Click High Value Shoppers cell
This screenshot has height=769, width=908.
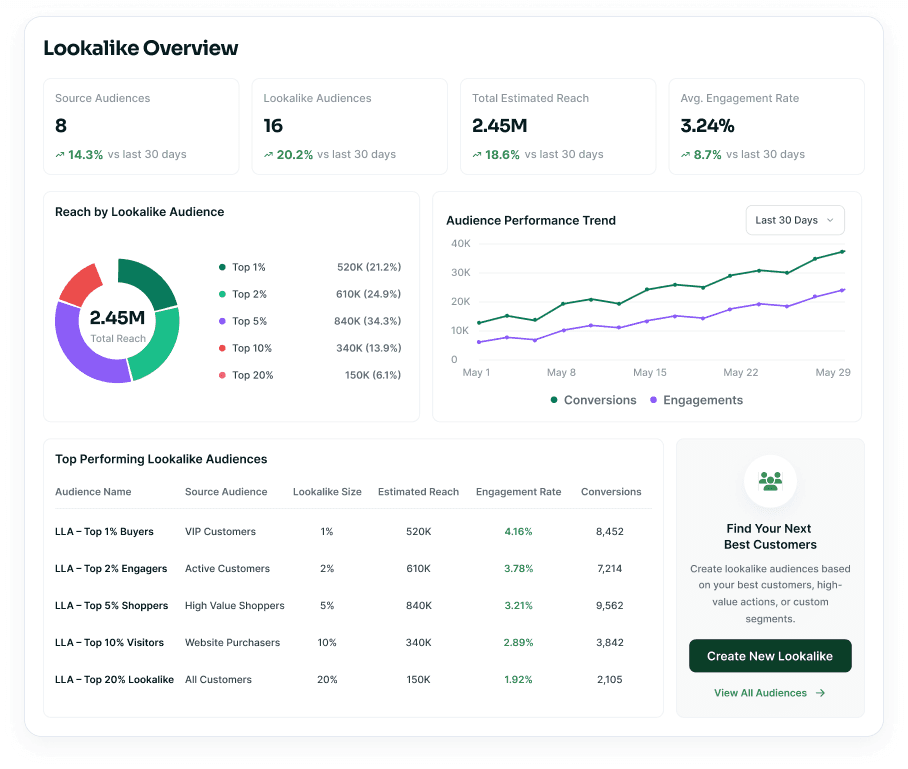click(x=235, y=606)
